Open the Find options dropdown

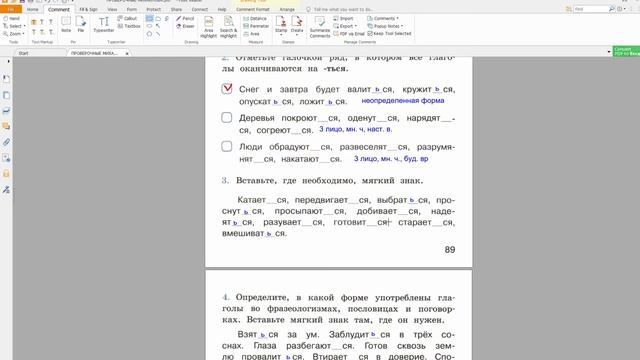624,9
